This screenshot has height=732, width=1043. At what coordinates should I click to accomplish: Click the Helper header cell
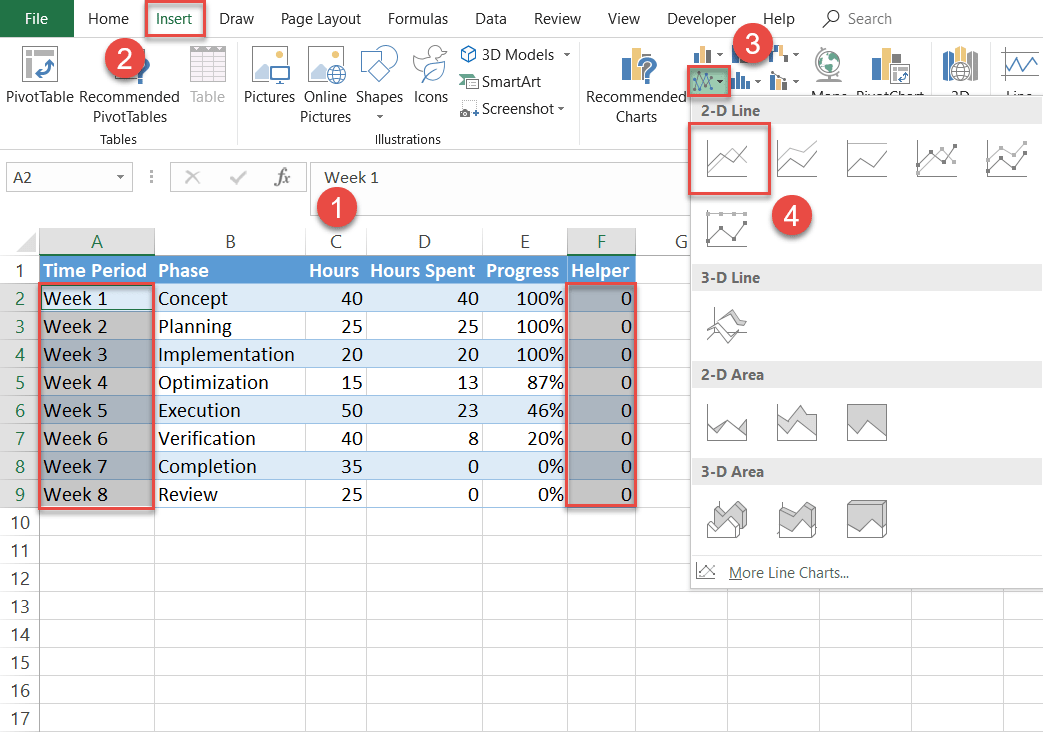(x=601, y=271)
